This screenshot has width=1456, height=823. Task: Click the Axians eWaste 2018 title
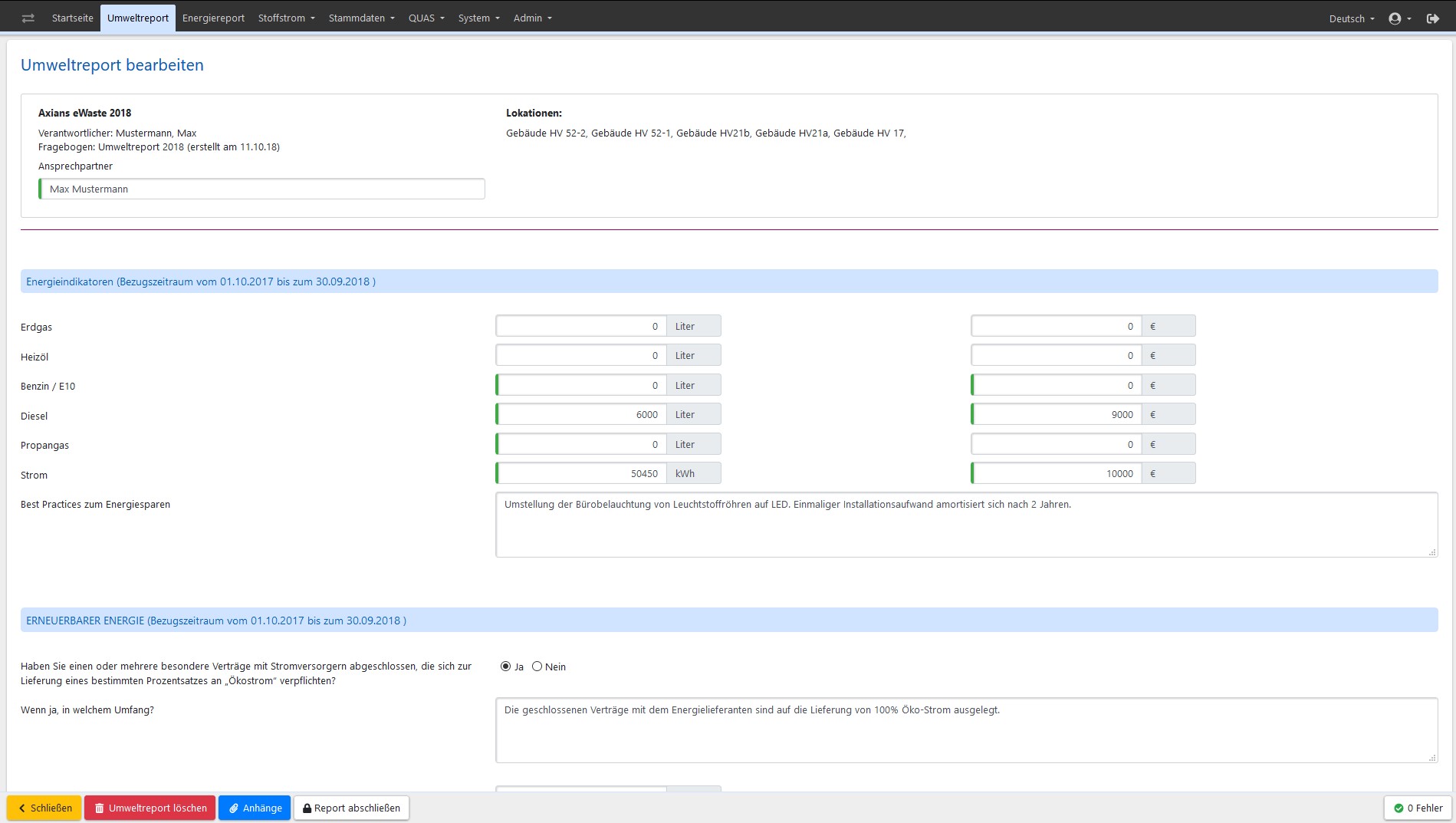[84, 113]
